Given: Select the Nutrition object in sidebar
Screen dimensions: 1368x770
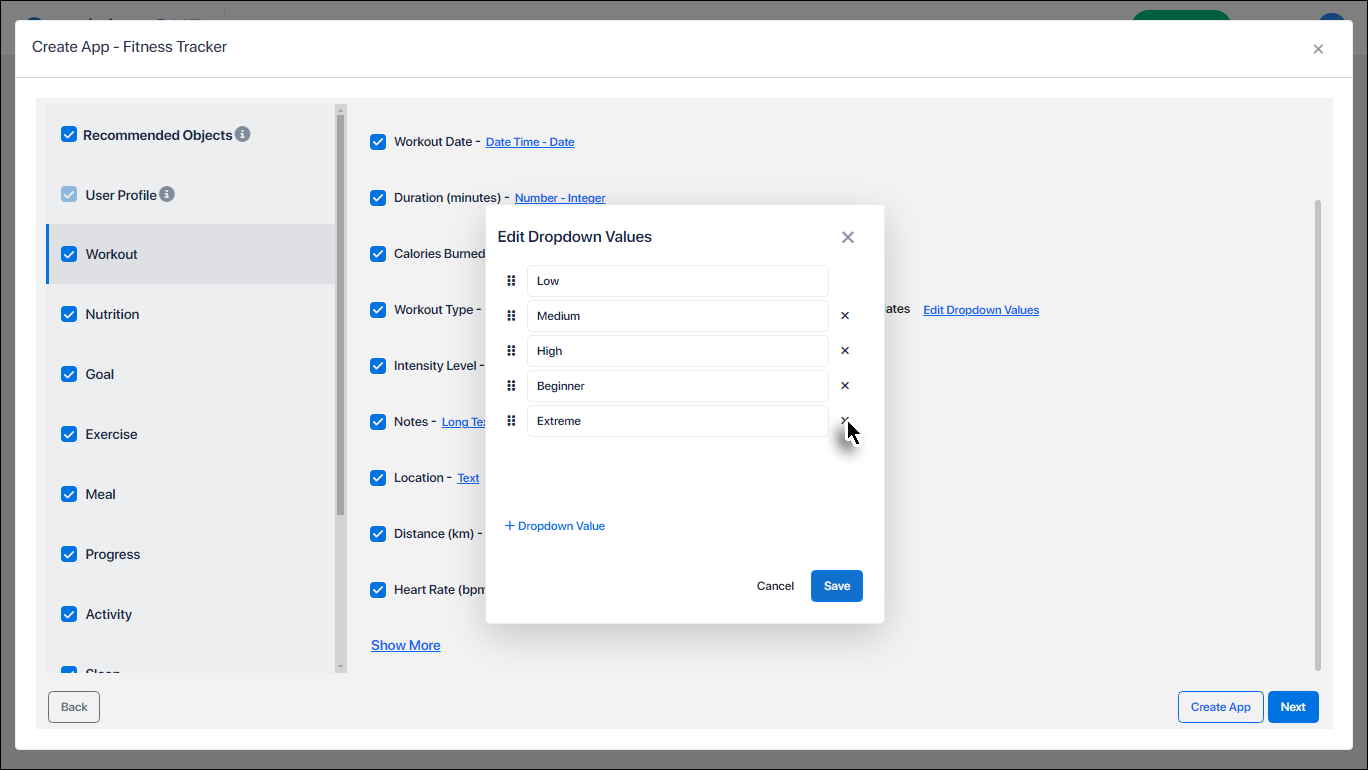Looking at the screenshot, I should 190,314.
